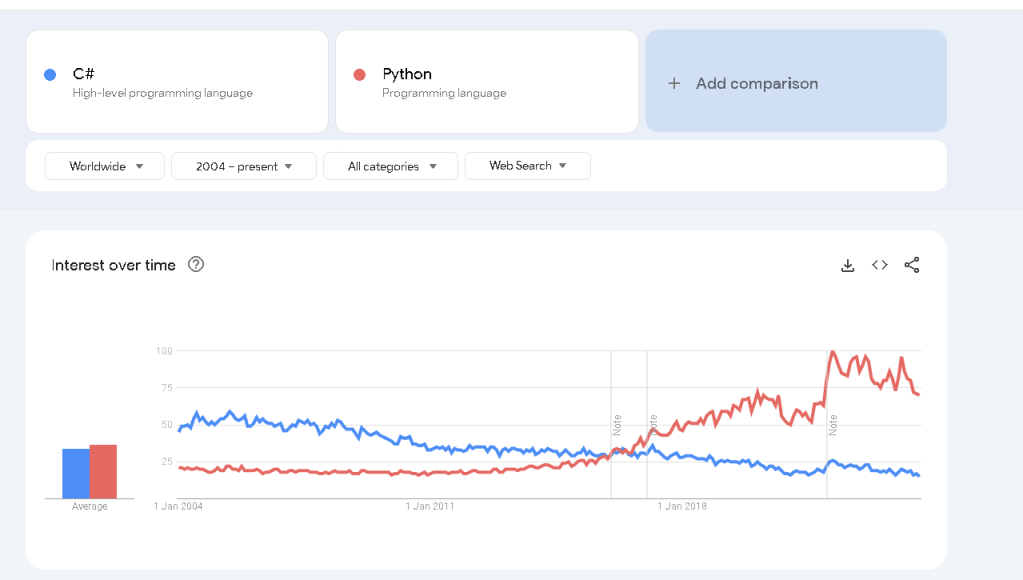1023x580 pixels.
Task: Click the Note marker near 2022
Action: tap(832, 425)
